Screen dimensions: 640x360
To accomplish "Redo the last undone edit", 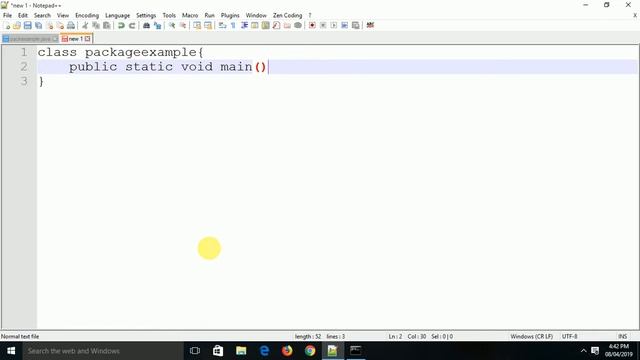I will [132, 25].
